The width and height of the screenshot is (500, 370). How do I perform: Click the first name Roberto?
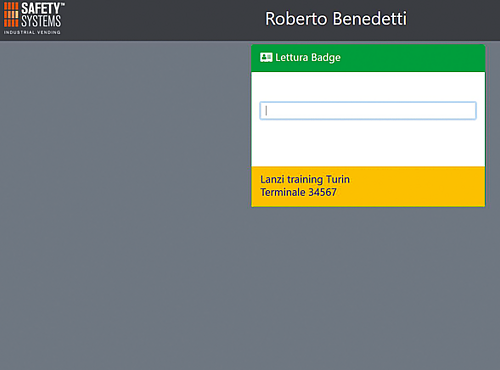coord(296,19)
